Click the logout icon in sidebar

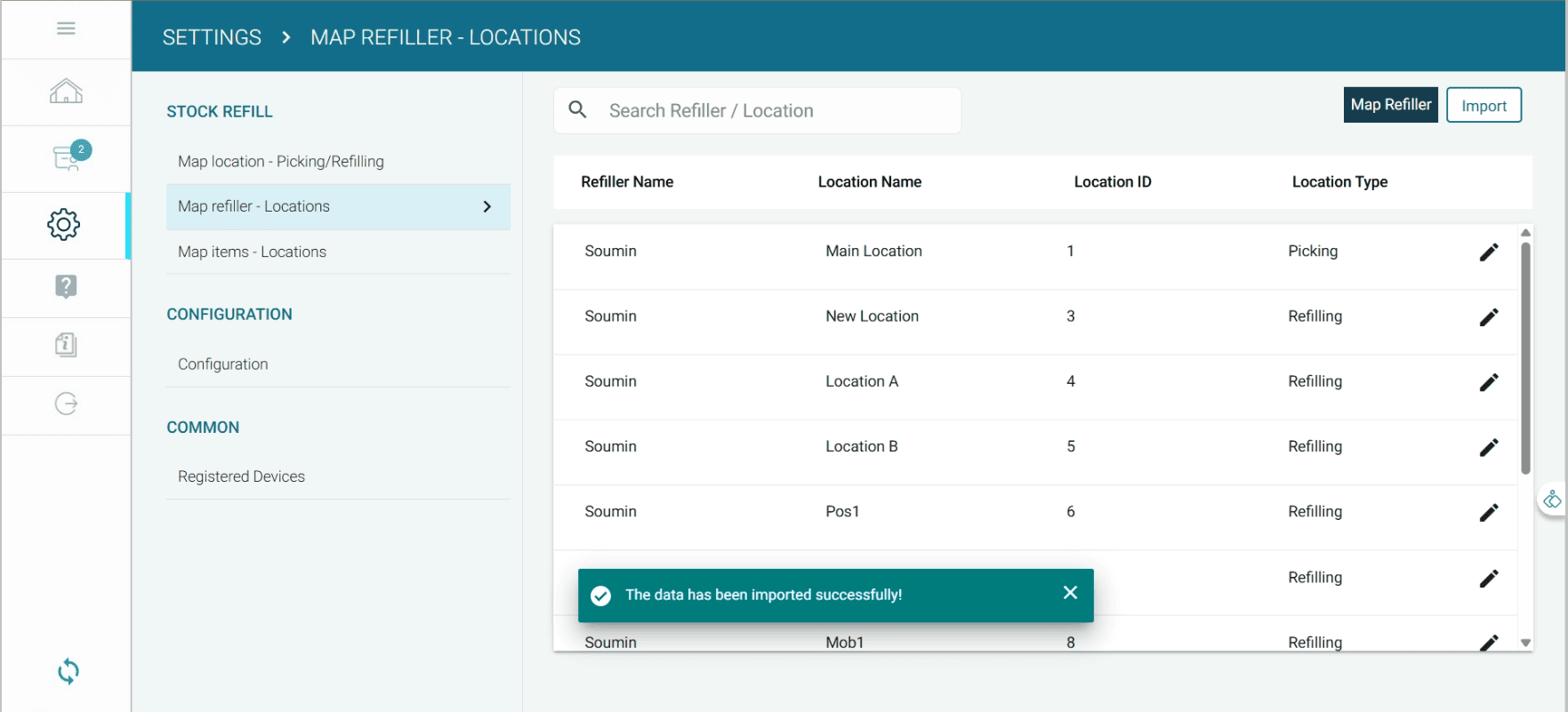pyautogui.click(x=66, y=404)
